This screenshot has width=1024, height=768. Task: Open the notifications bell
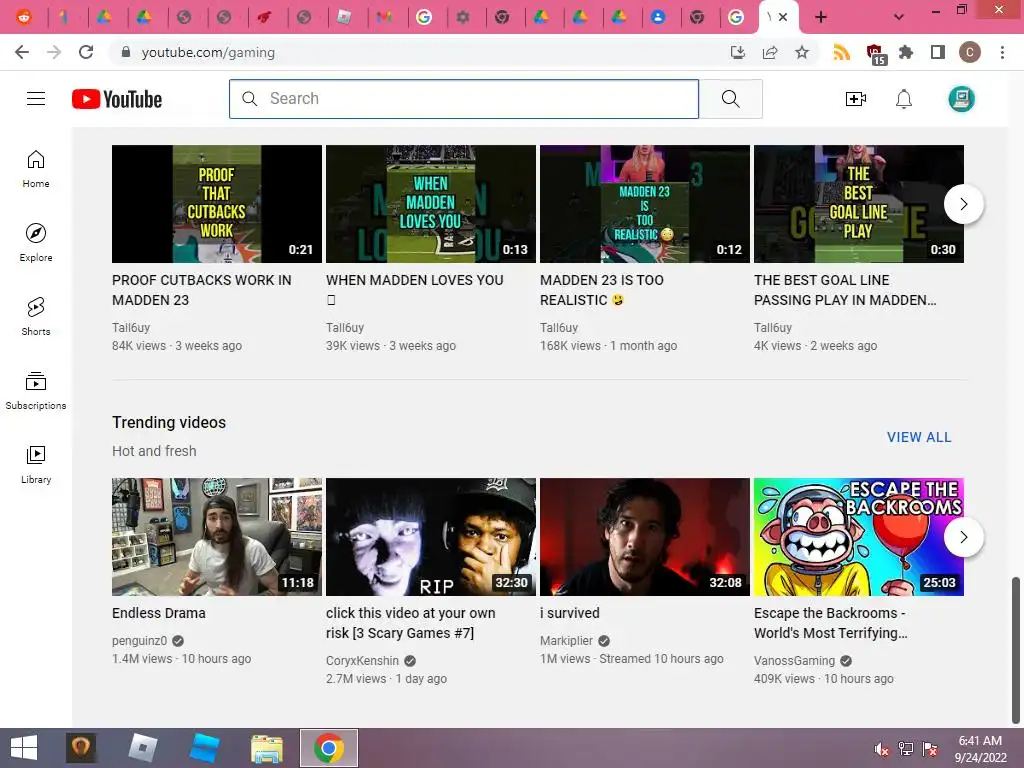pos(904,99)
